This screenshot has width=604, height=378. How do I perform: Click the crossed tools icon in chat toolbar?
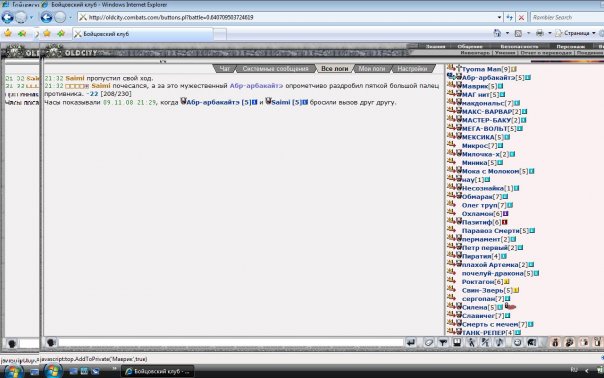point(485,342)
